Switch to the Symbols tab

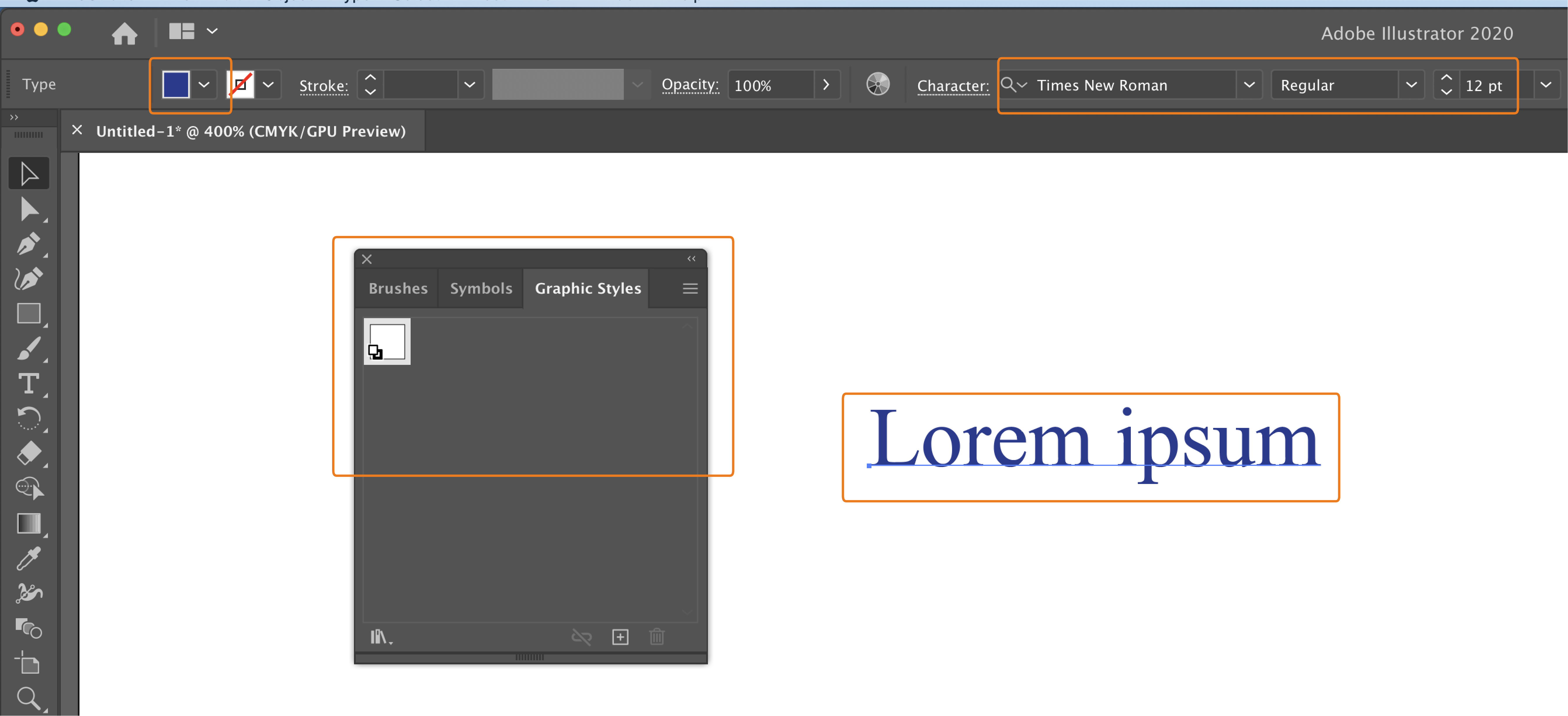pyautogui.click(x=481, y=288)
